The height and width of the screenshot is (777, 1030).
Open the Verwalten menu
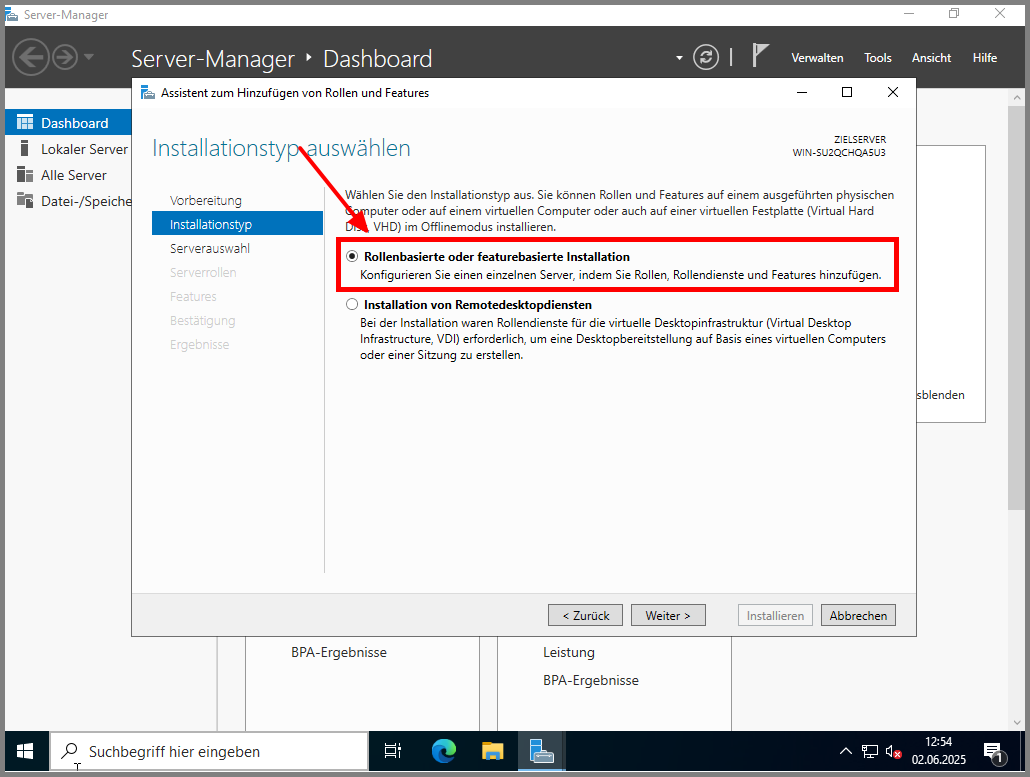817,58
